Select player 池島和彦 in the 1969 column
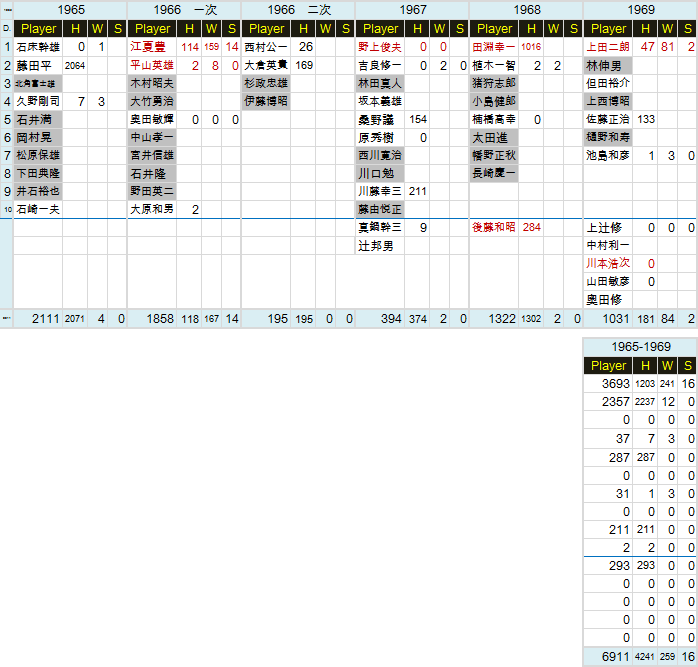This screenshot has height=667, width=698. (x=608, y=155)
